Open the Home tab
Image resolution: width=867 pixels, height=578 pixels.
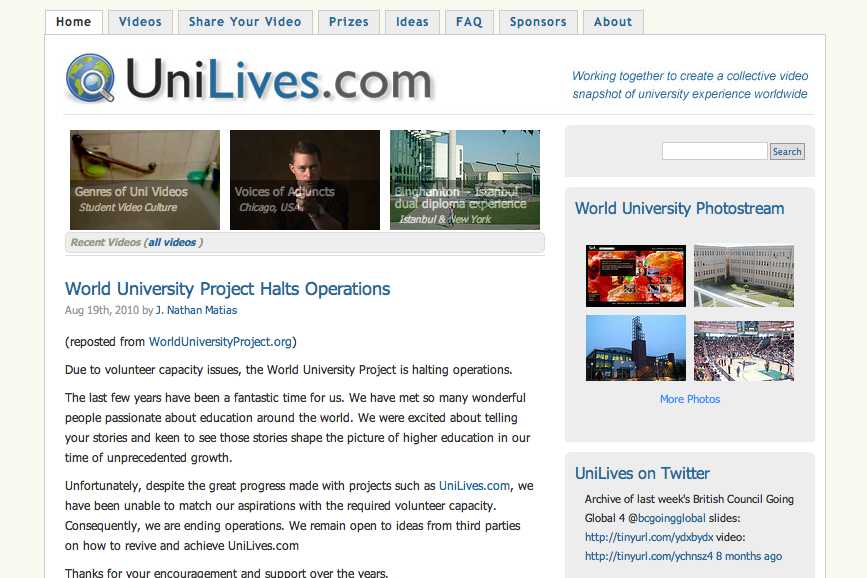tap(74, 22)
